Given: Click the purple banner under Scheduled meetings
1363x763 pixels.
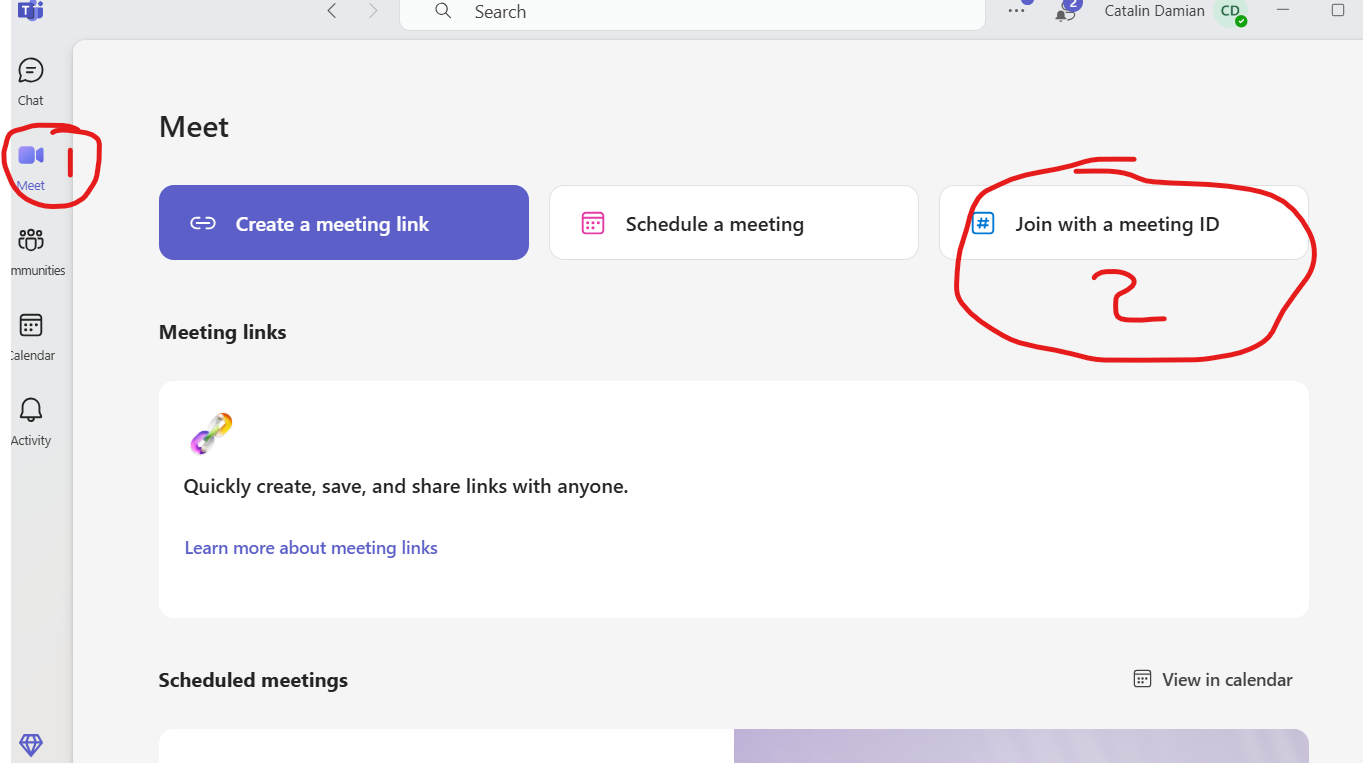Looking at the screenshot, I should click(1020, 746).
